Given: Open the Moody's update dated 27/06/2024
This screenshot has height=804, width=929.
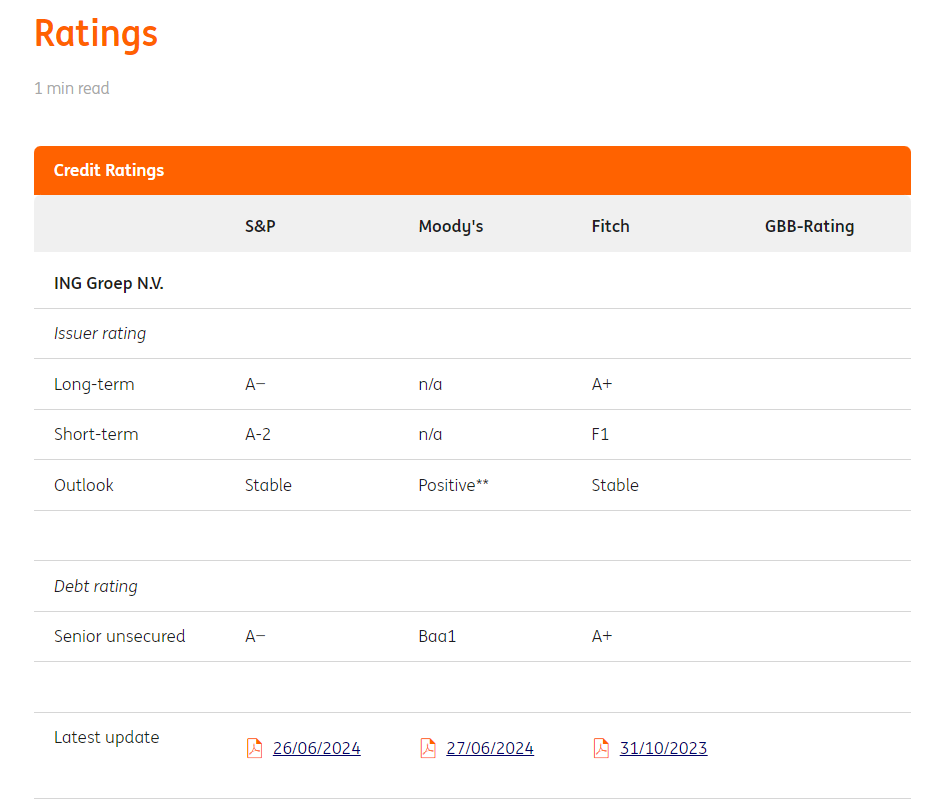Looking at the screenshot, I should [x=490, y=748].
